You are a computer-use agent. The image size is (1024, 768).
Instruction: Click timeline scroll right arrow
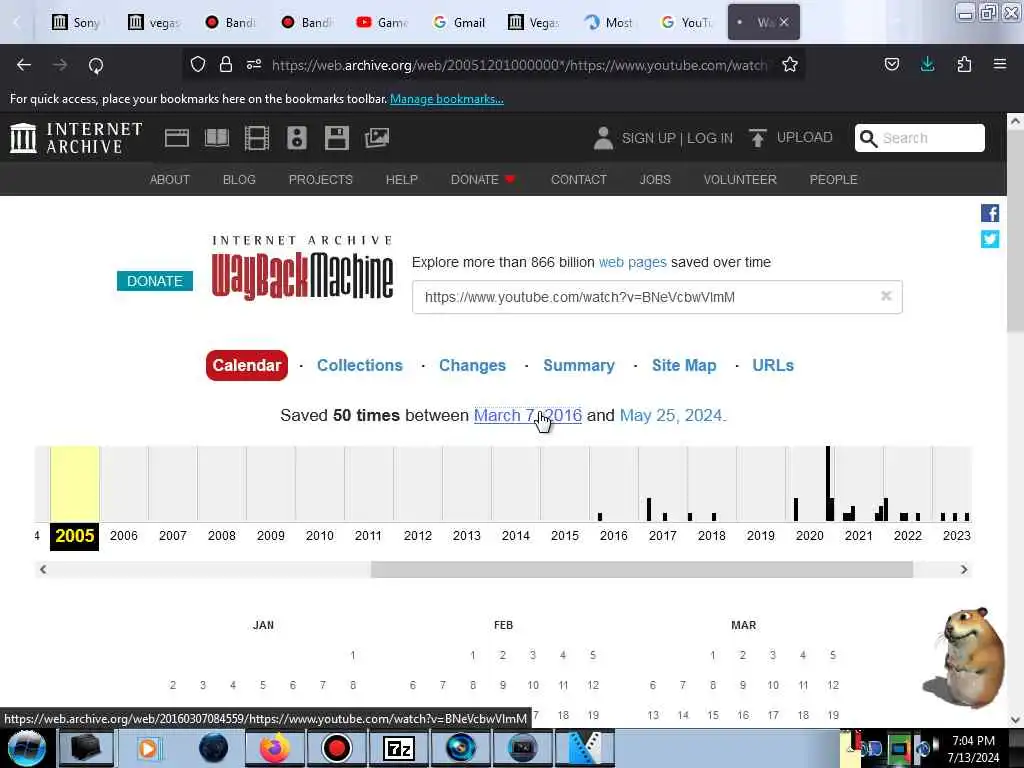964,569
